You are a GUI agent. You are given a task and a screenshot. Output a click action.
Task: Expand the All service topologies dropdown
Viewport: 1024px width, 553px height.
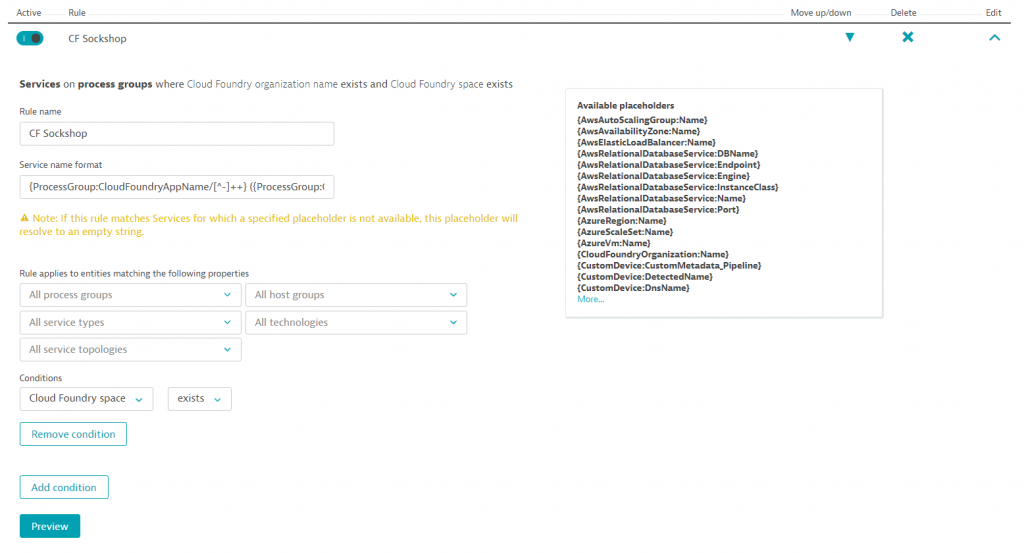[x=130, y=350]
